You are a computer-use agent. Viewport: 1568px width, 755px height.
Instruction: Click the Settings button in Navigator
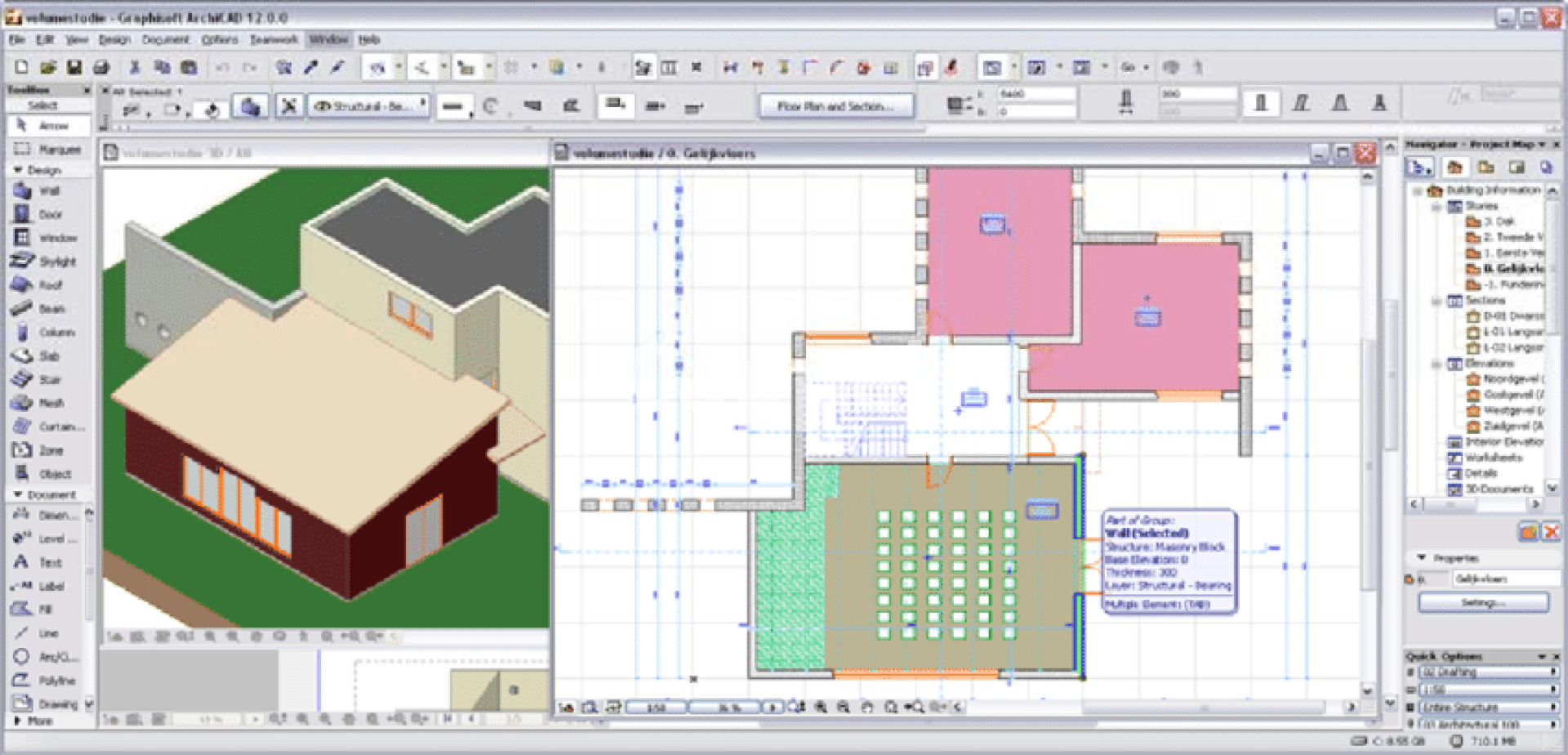(1483, 603)
